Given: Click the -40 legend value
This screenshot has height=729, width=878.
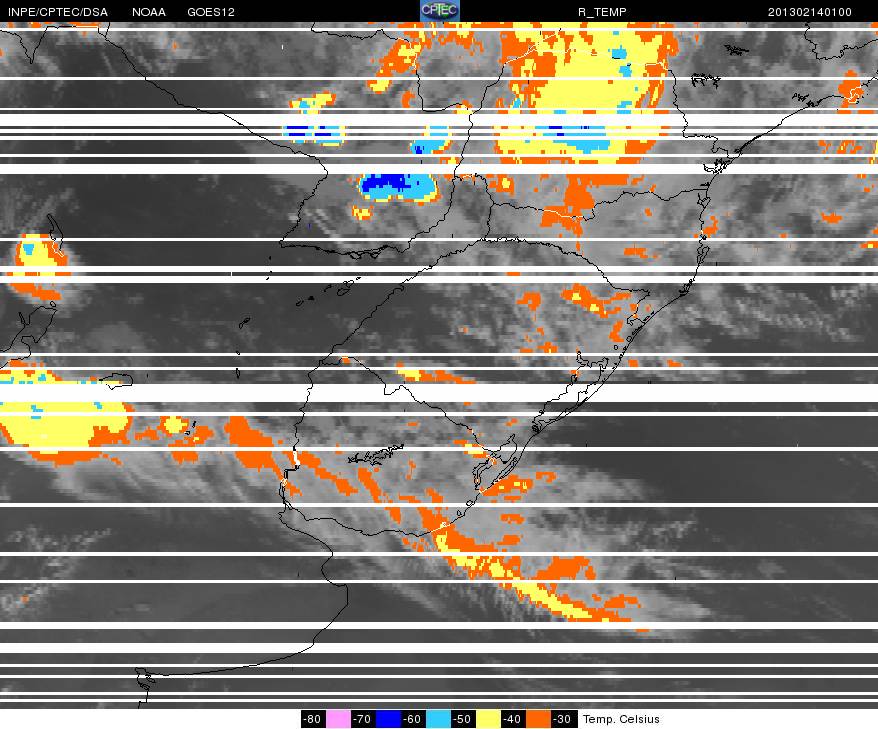Looking at the screenshot, I should [513, 719].
